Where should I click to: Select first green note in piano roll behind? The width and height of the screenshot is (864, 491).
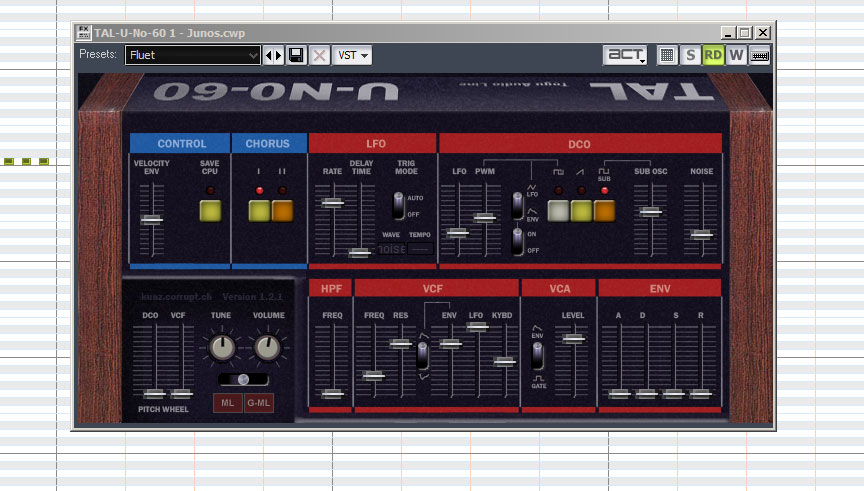(8, 161)
